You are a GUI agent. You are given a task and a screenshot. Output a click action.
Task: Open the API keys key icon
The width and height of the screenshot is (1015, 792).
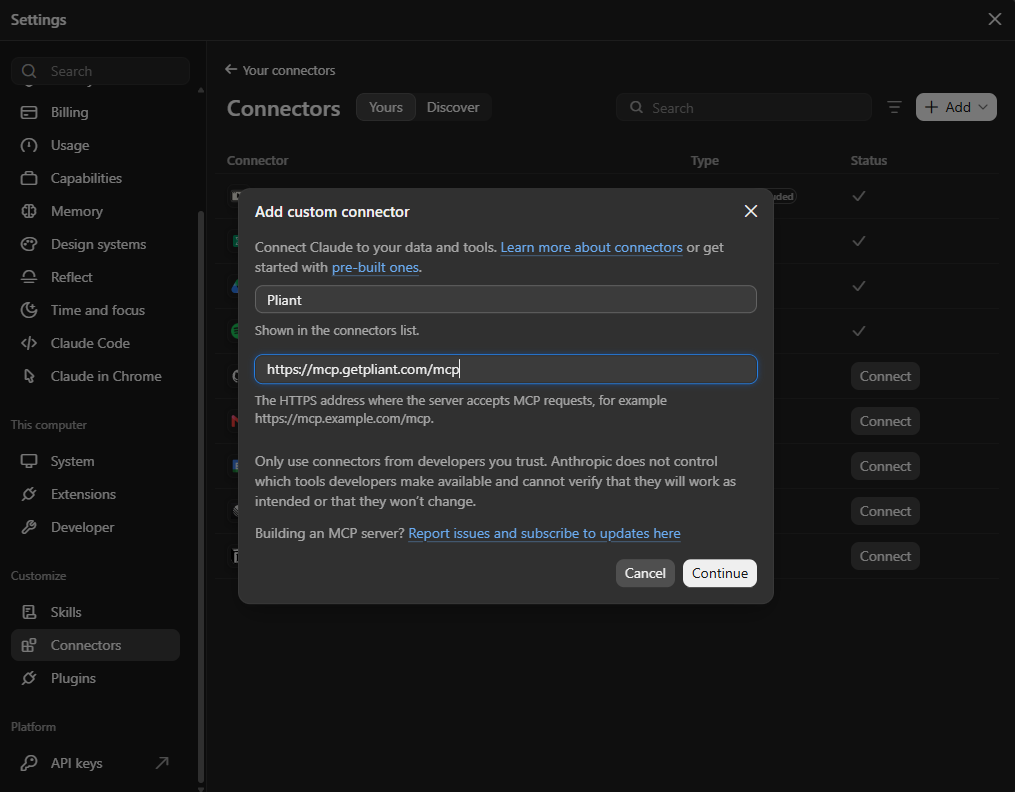[29, 764]
